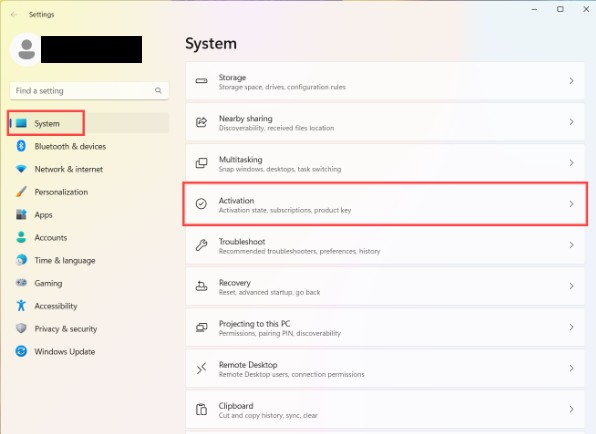Click the Remote Desktop icon

[201, 368]
